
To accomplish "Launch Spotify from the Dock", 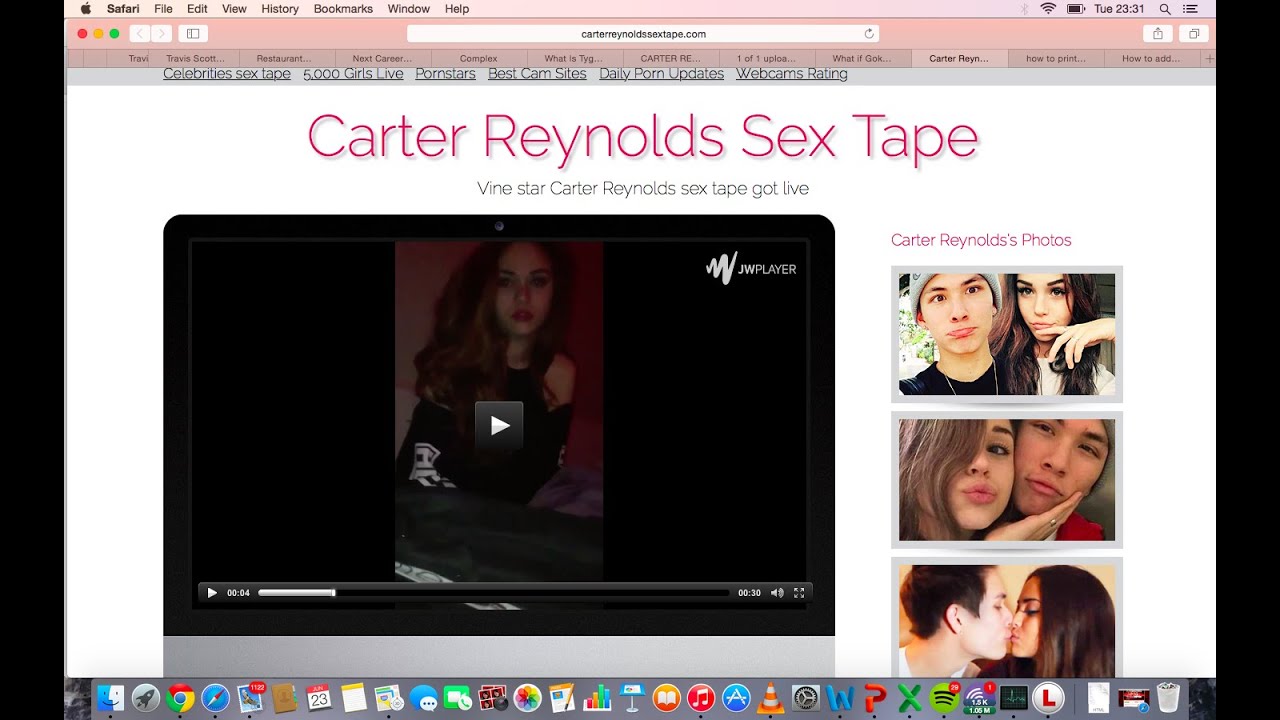I will pyautogui.click(x=944, y=697).
